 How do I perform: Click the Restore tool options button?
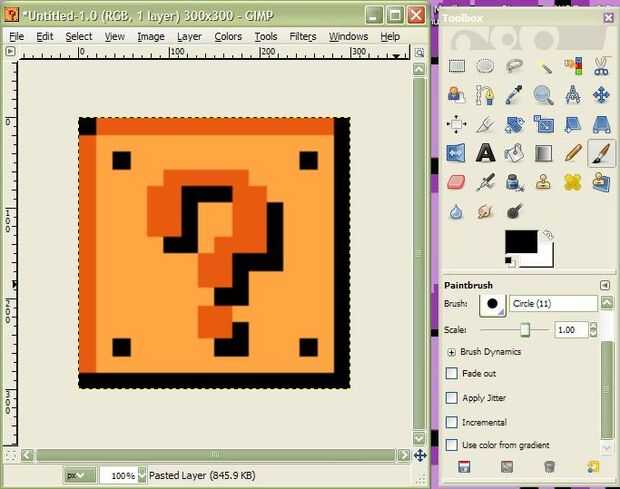tap(507, 467)
